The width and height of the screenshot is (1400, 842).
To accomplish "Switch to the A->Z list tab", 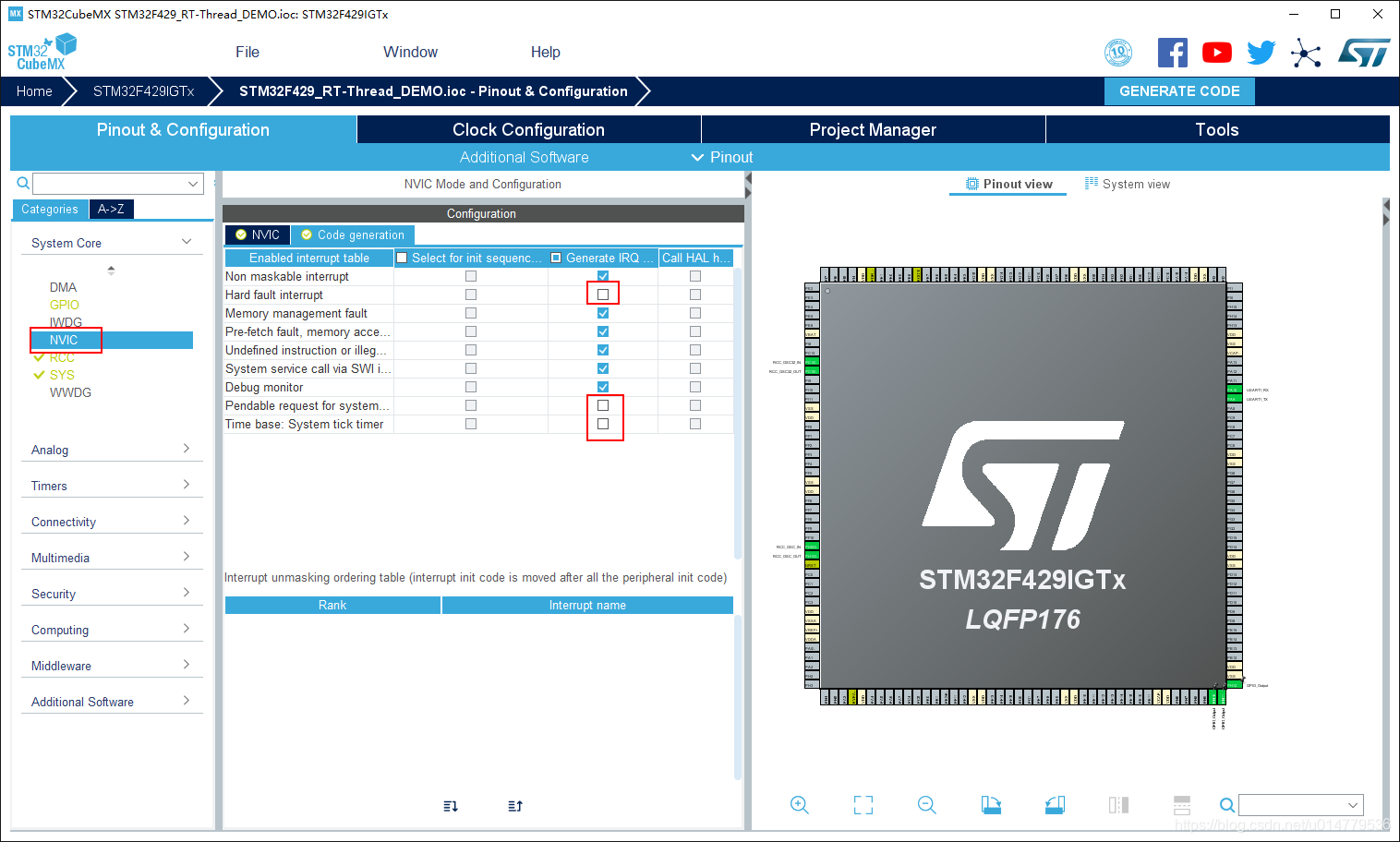I will pyautogui.click(x=112, y=209).
